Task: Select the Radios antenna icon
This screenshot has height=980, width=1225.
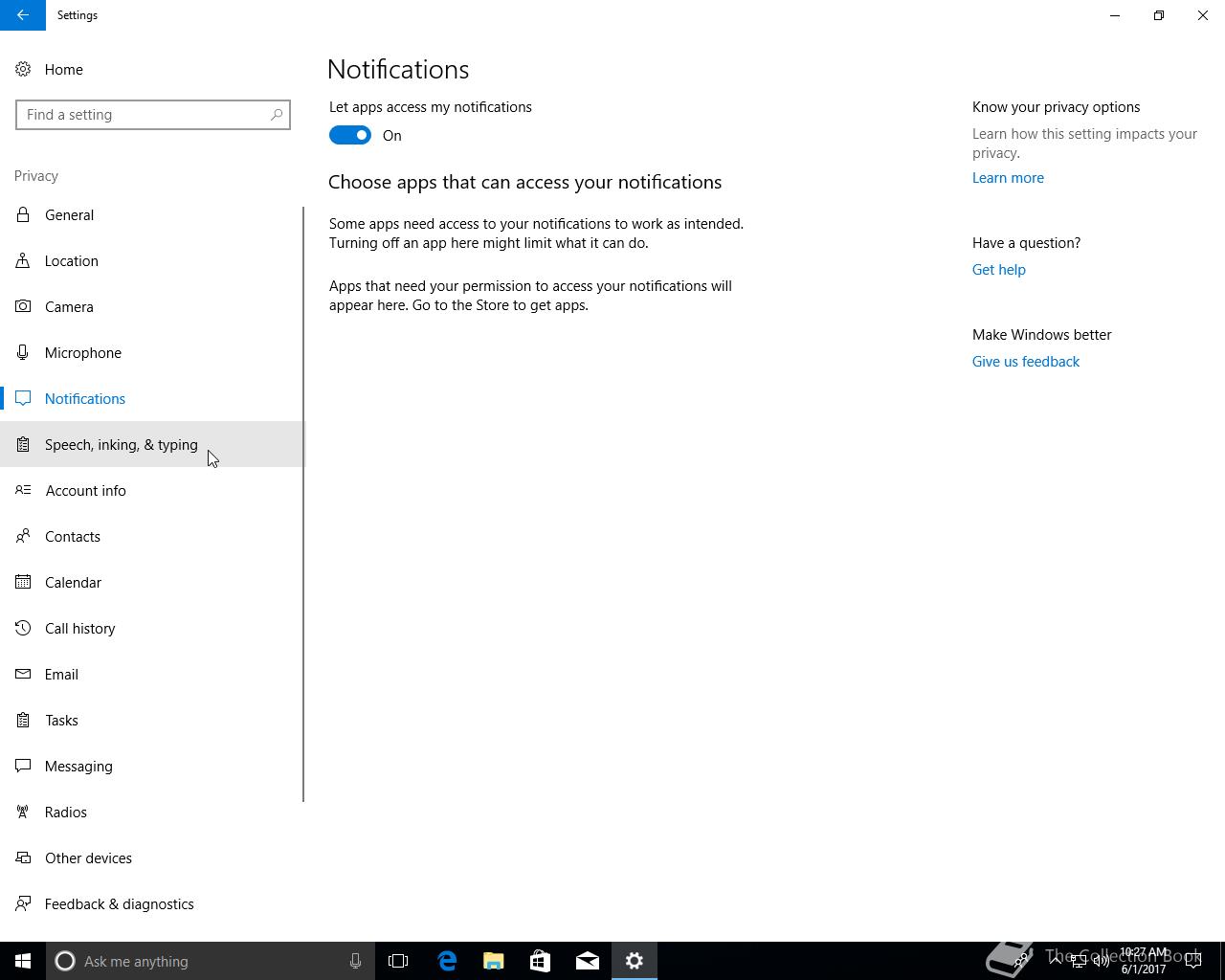Action: click(x=23, y=812)
